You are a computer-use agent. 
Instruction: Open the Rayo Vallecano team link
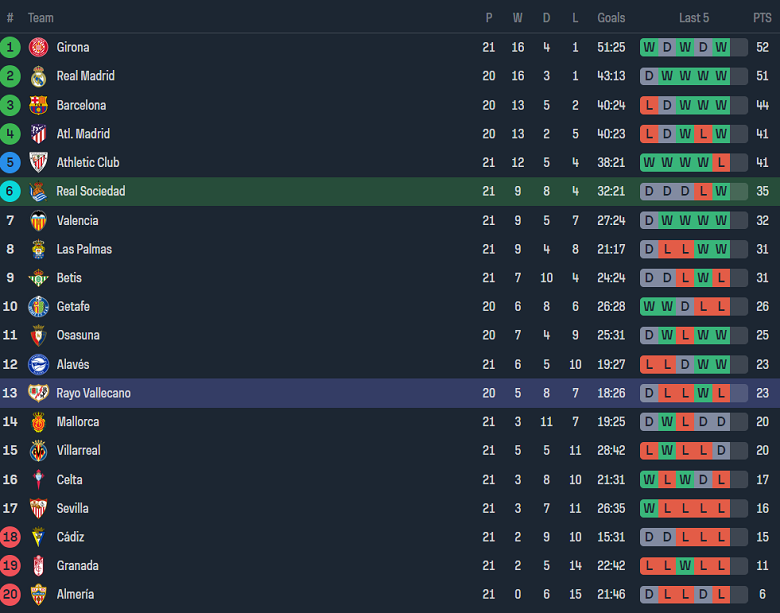[93, 393]
